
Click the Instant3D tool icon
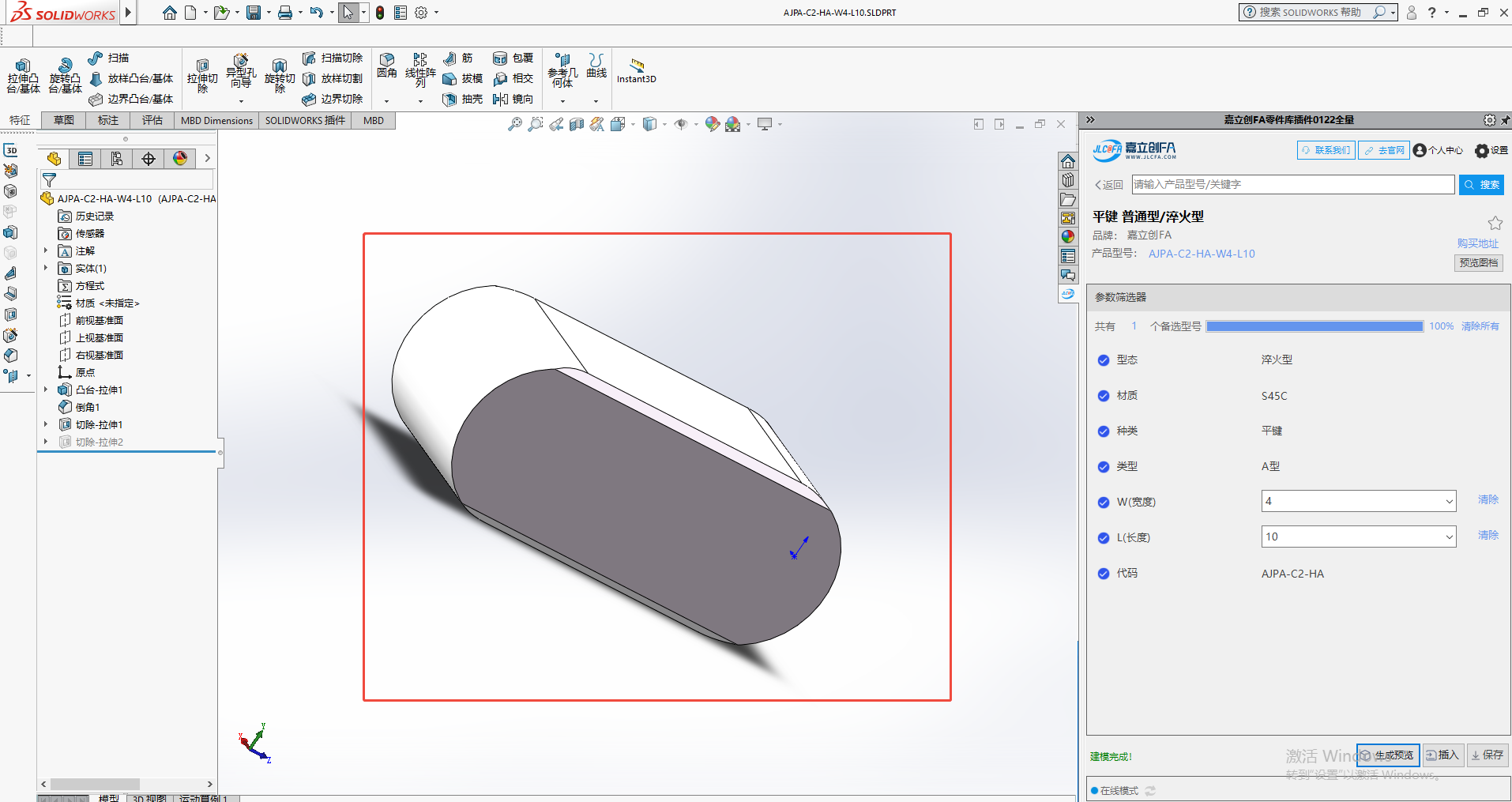(x=637, y=65)
